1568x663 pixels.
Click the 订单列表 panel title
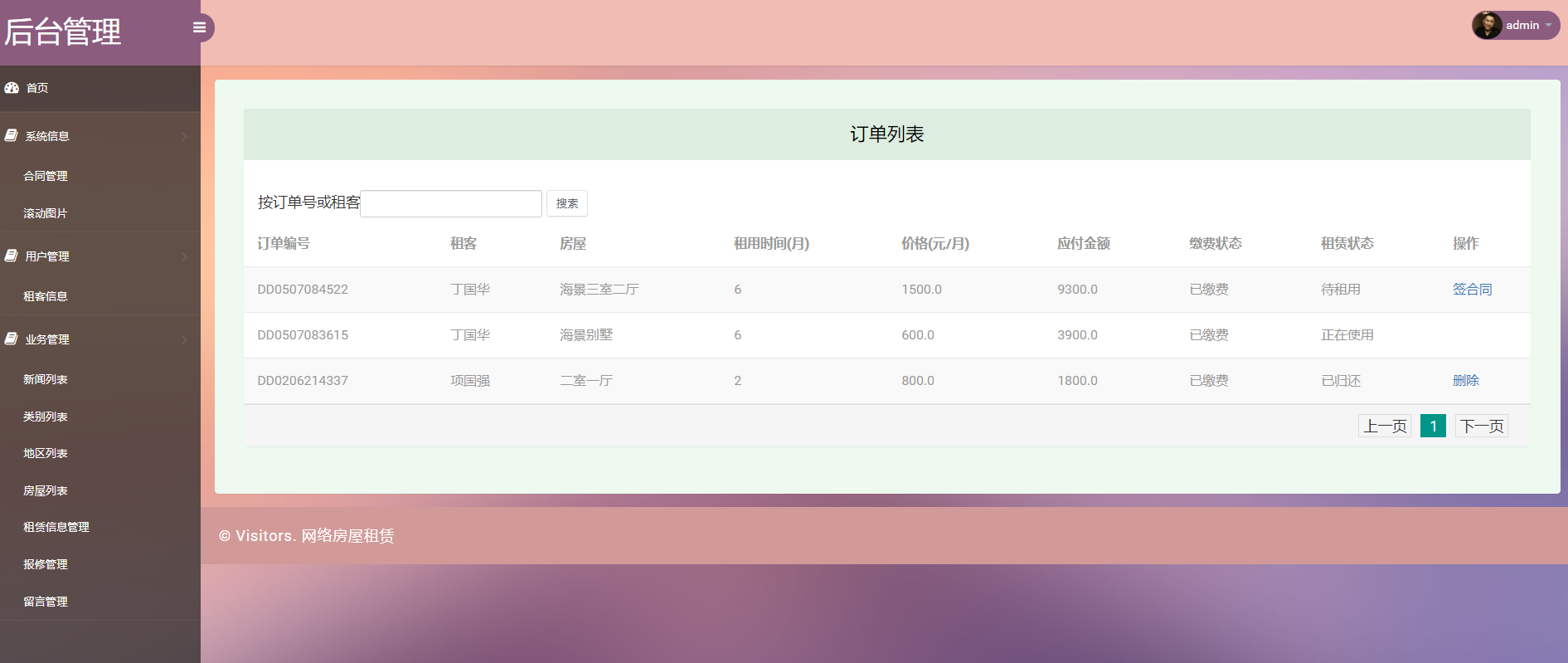887,134
